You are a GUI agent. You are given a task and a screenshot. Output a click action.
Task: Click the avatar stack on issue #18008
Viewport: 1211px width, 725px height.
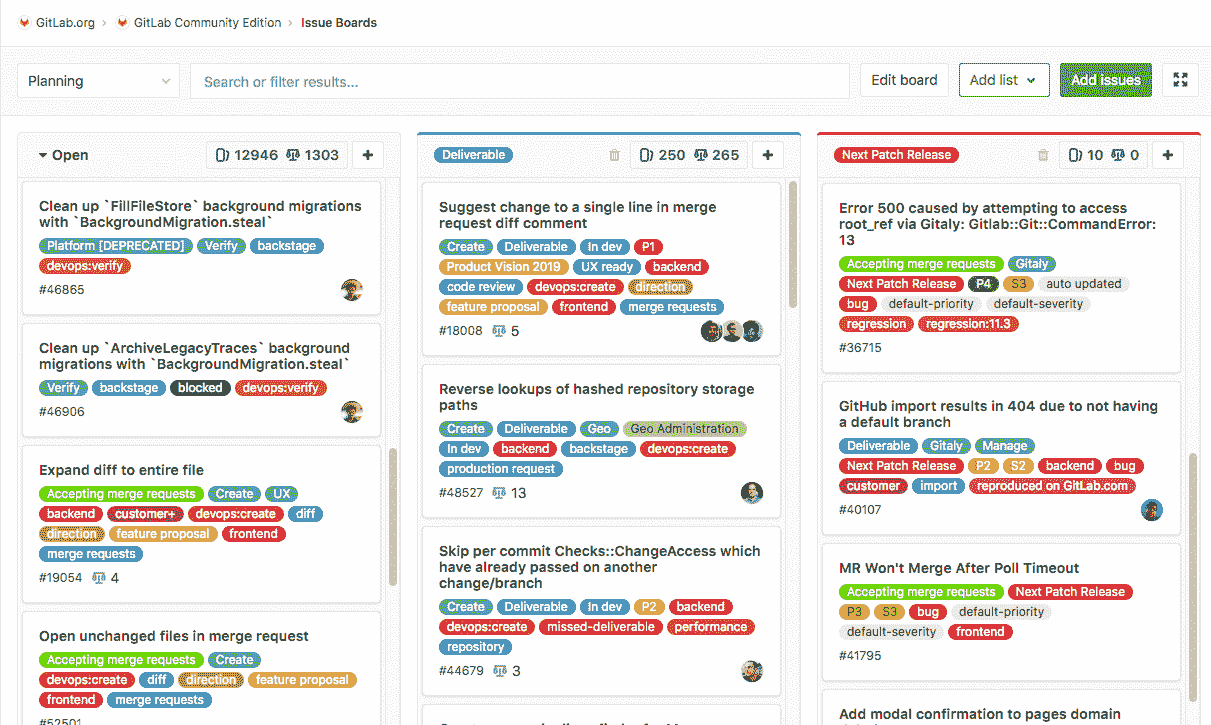(x=731, y=330)
